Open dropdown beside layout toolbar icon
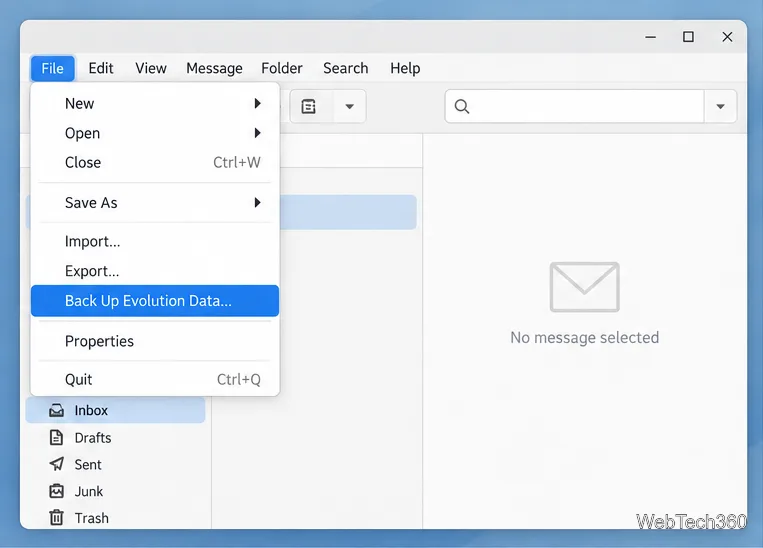Screen dimensions: 763x548 349,106
